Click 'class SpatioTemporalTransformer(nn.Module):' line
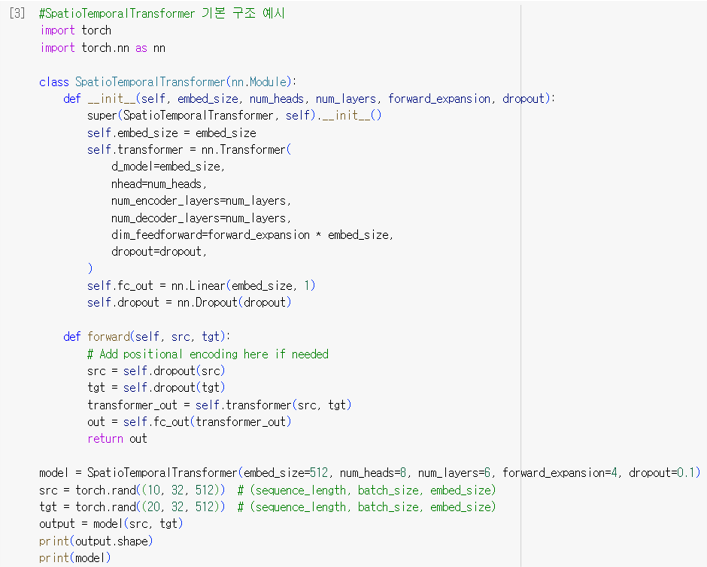This screenshot has height=567, width=707. click(168, 82)
